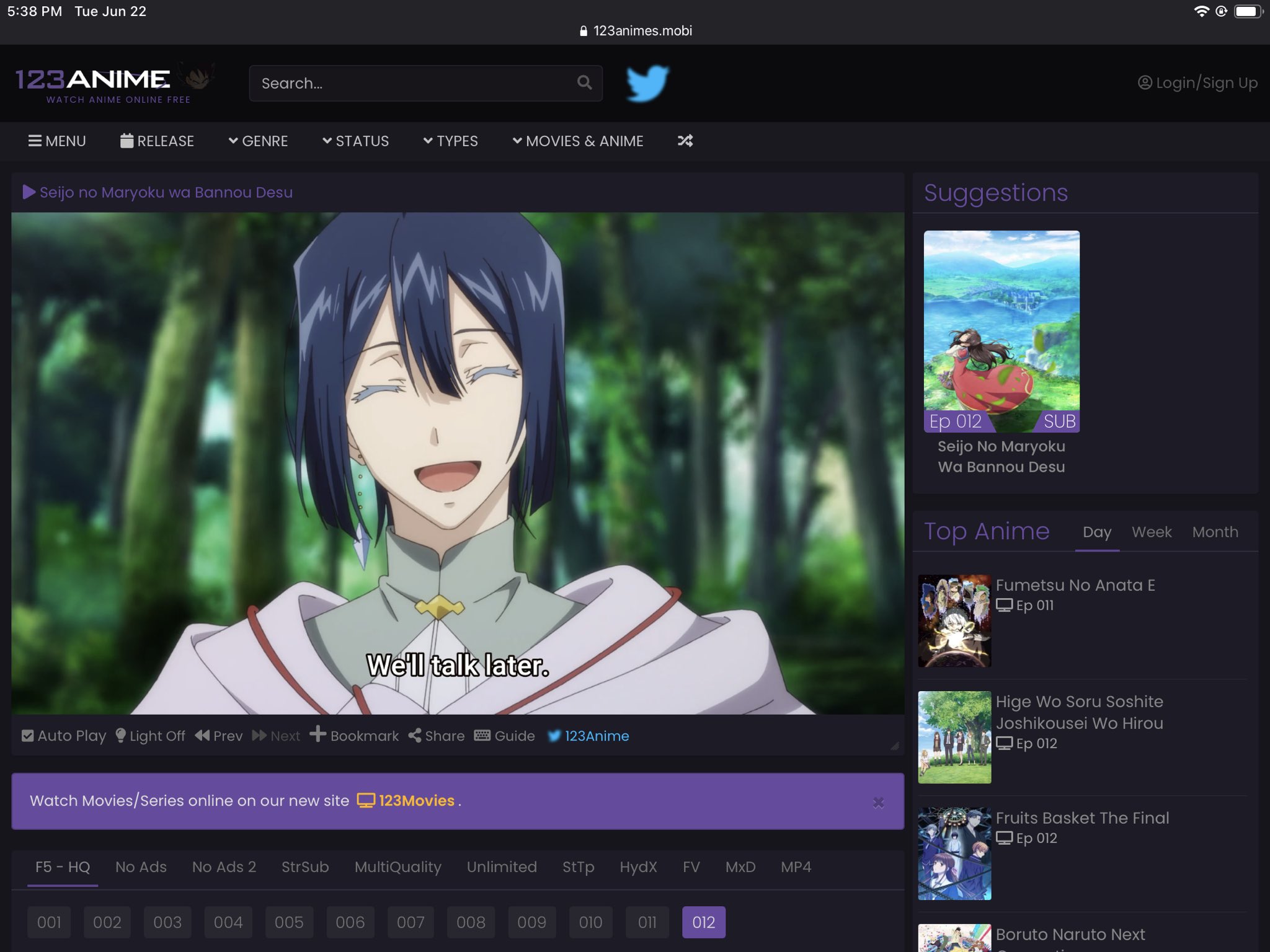
Task: Click the player resize handle icon
Action: click(x=894, y=746)
